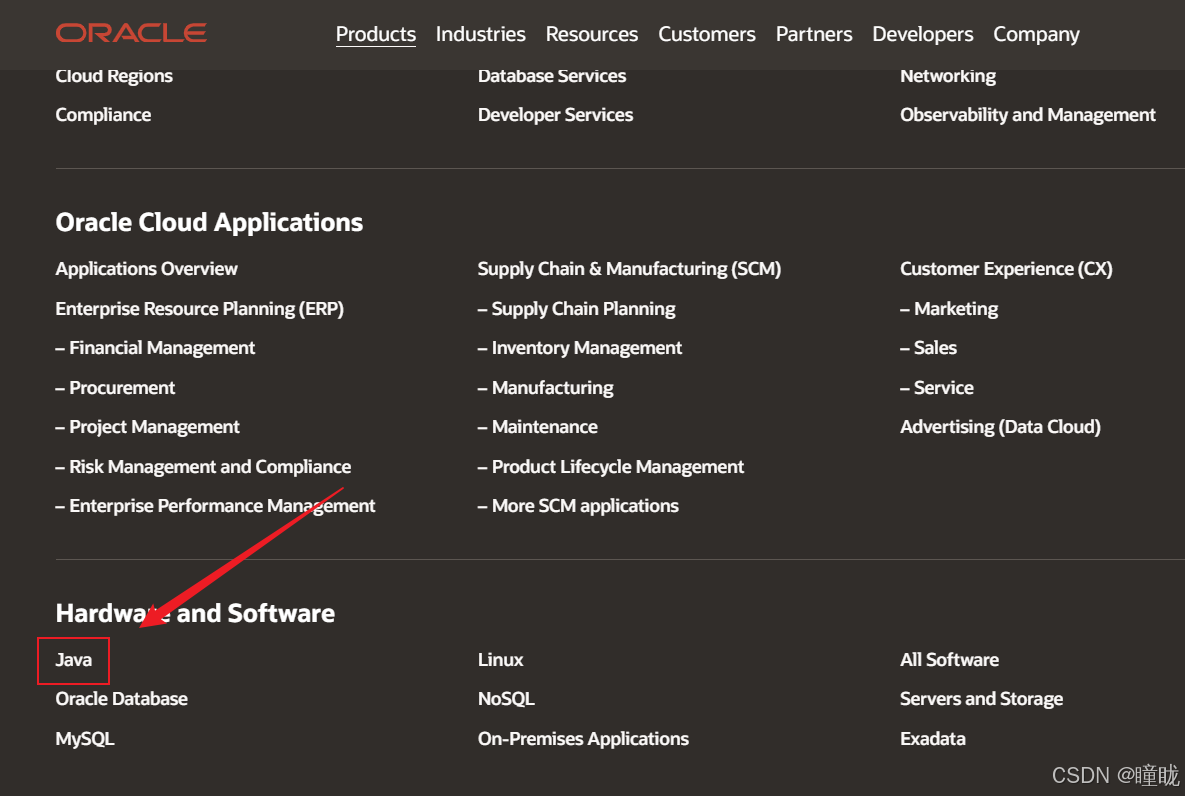1185x796 pixels.
Task: Open the Compliance link
Action: pyautogui.click(x=104, y=115)
